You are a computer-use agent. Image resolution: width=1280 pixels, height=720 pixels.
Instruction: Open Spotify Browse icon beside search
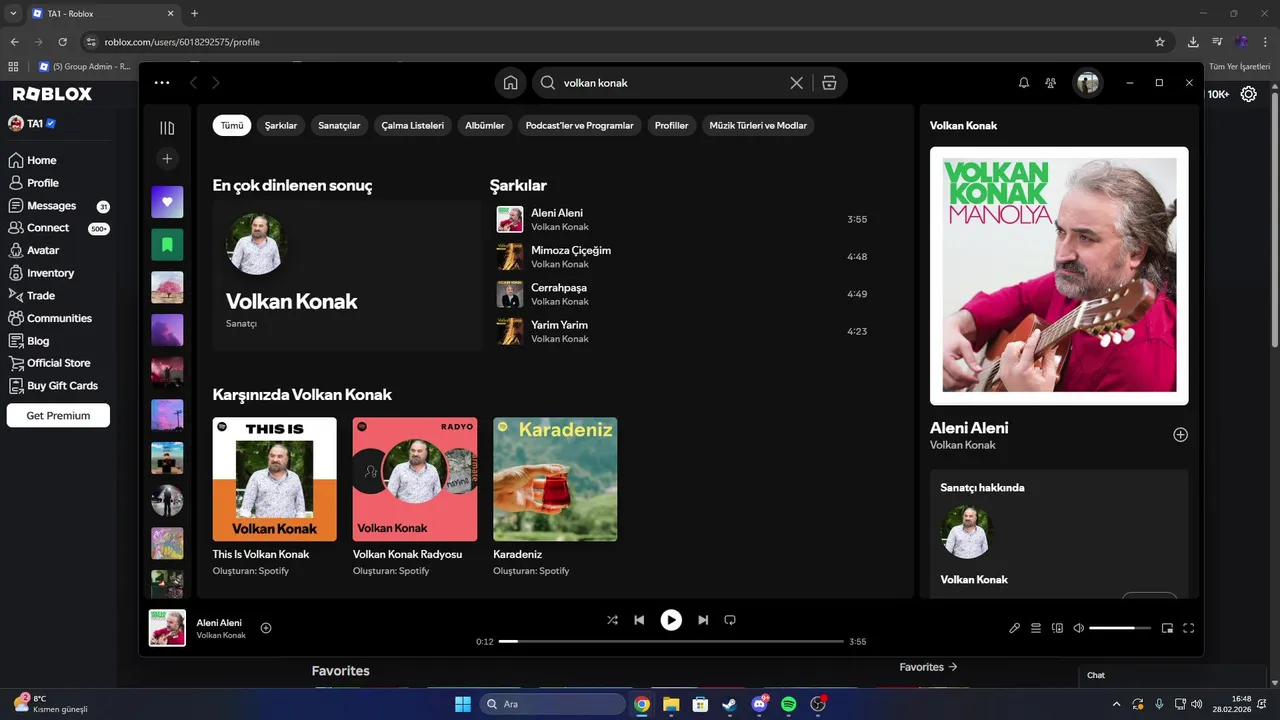(829, 83)
